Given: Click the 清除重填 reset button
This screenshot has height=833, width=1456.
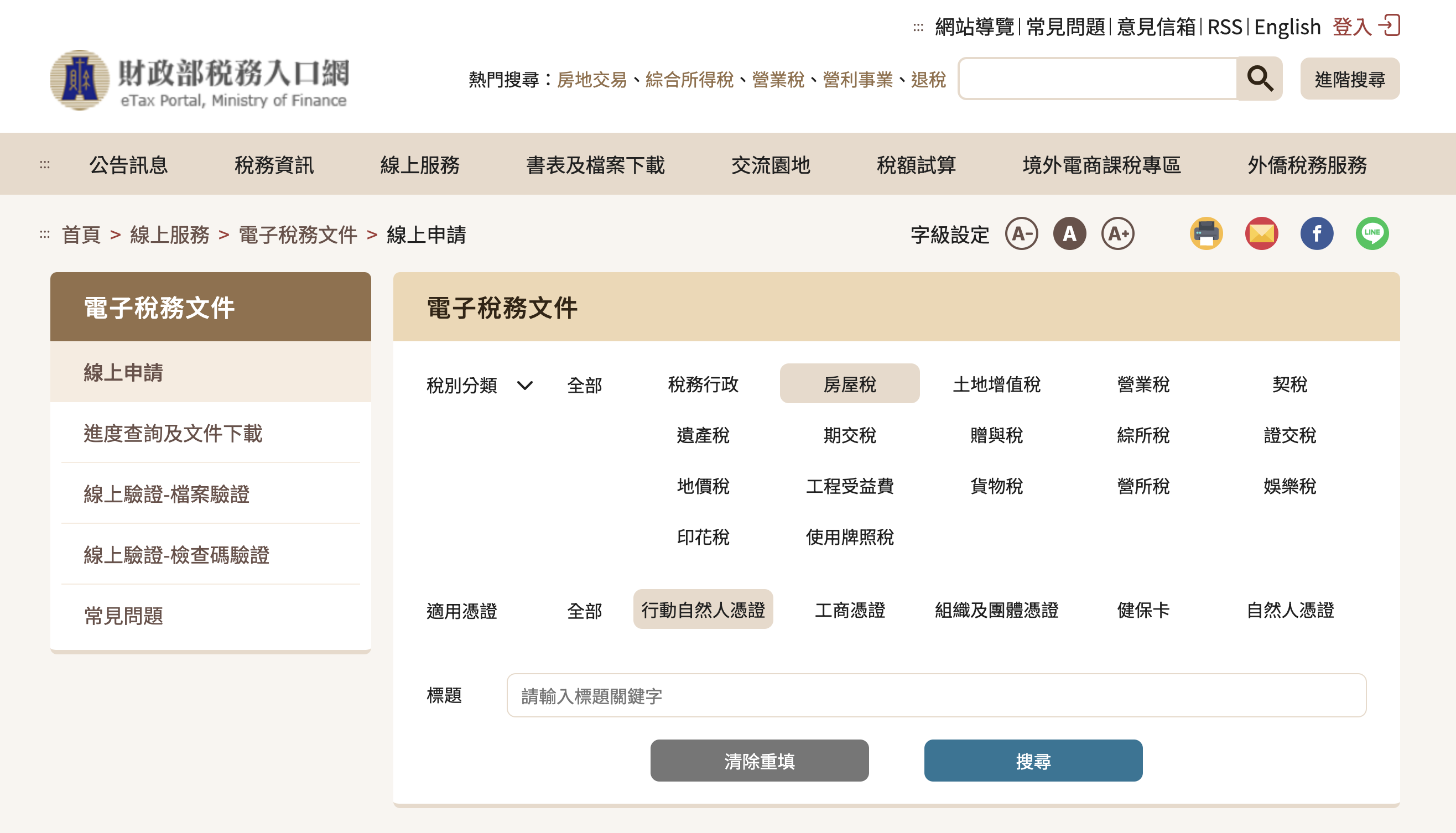Looking at the screenshot, I should coord(759,761).
